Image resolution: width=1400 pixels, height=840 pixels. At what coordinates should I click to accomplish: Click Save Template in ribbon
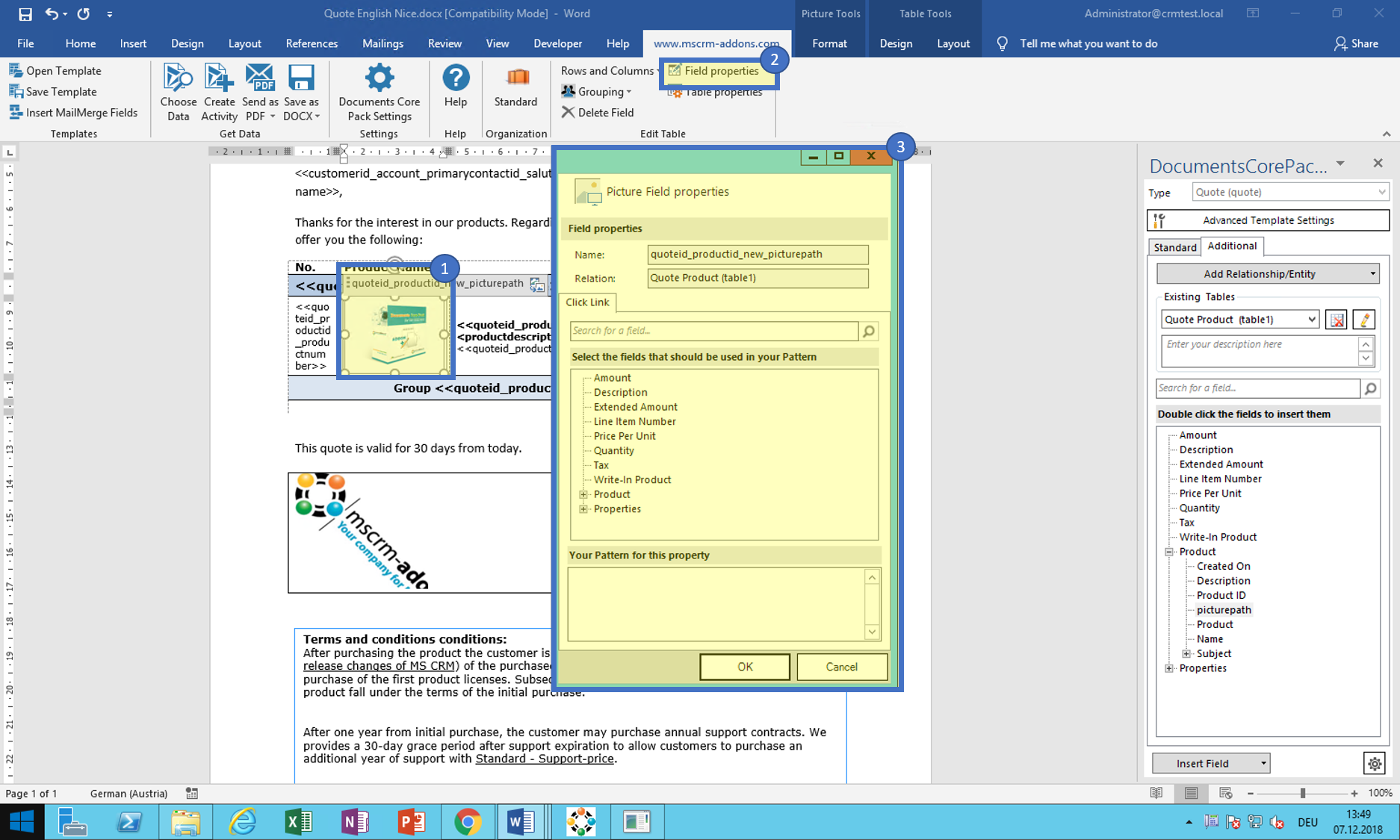(53, 92)
